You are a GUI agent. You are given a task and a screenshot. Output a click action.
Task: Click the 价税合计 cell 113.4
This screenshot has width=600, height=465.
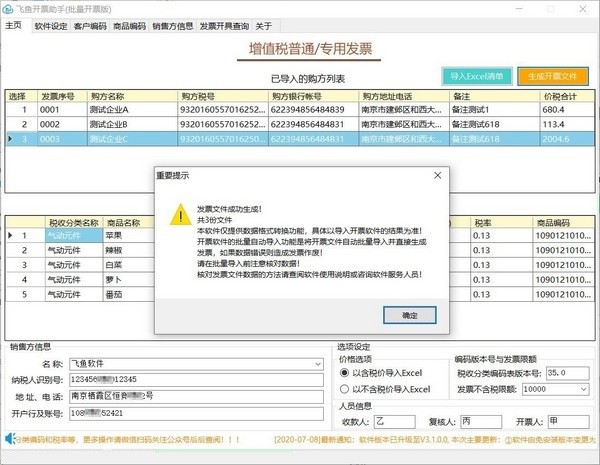point(567,124)
